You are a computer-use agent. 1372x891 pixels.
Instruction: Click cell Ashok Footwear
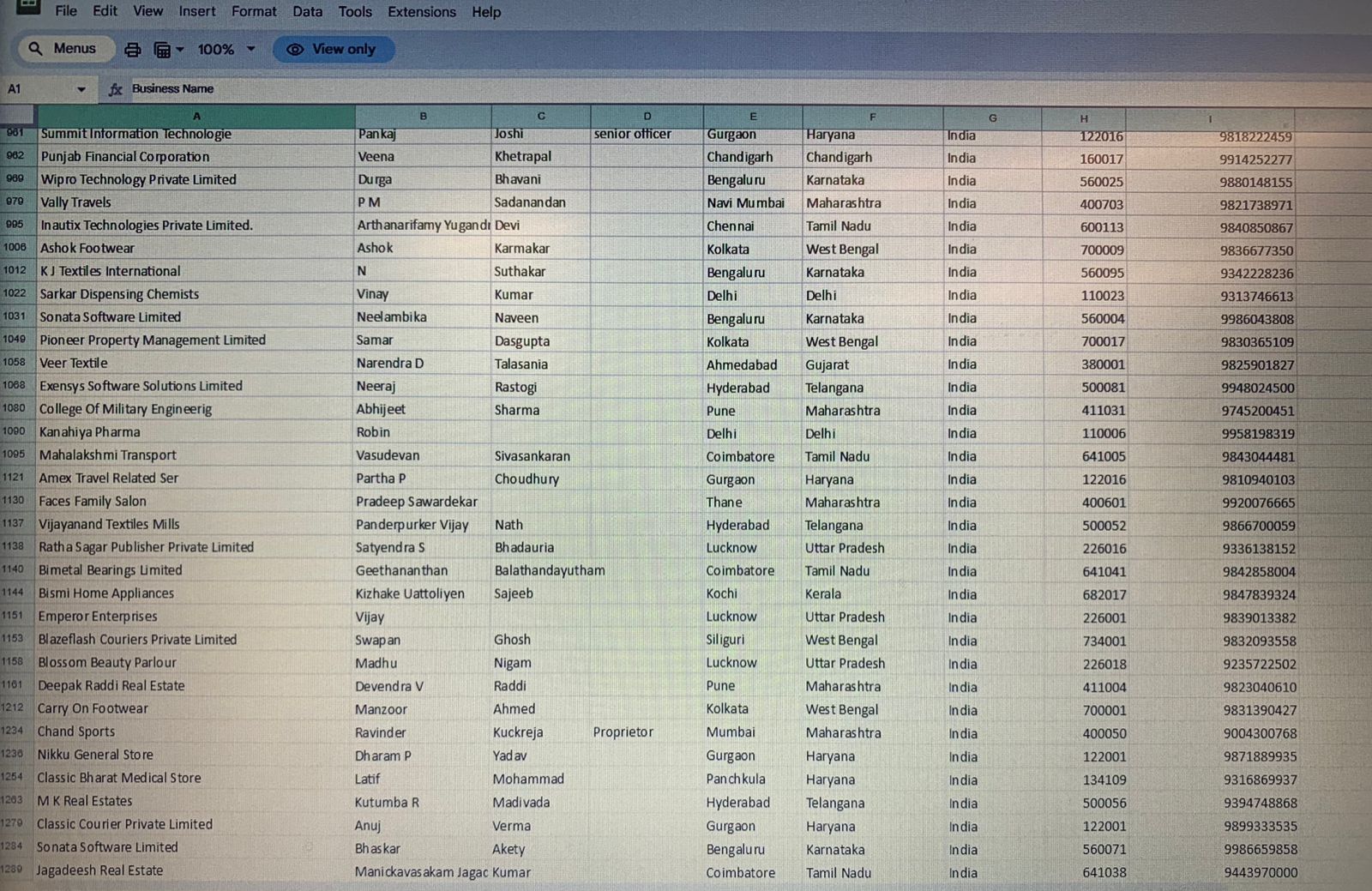click(87, 248)
